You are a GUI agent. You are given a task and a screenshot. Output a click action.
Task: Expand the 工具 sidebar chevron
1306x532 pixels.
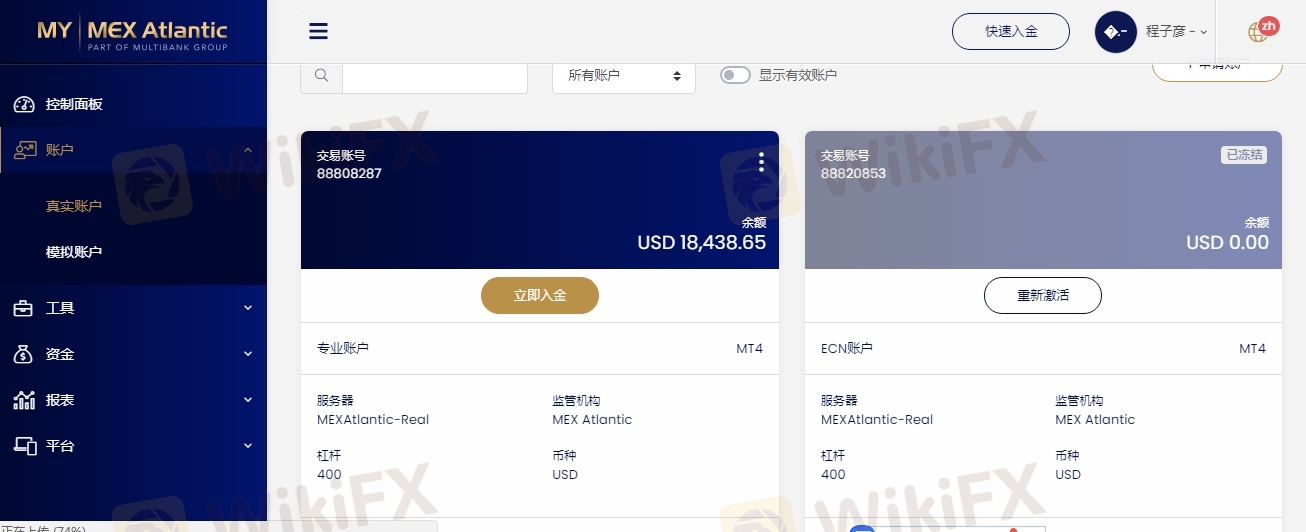248,308
